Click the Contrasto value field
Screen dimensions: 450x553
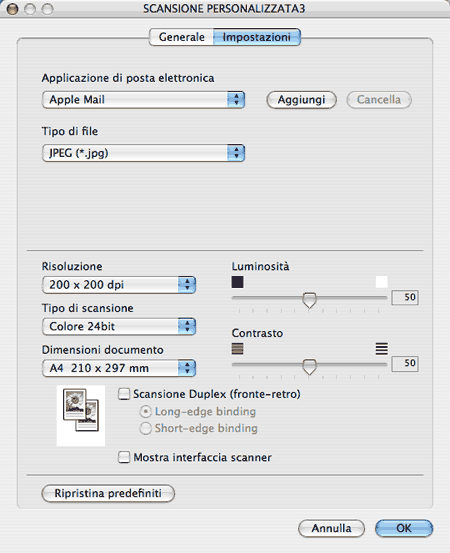pyautogui.click(x=405, y=364)
